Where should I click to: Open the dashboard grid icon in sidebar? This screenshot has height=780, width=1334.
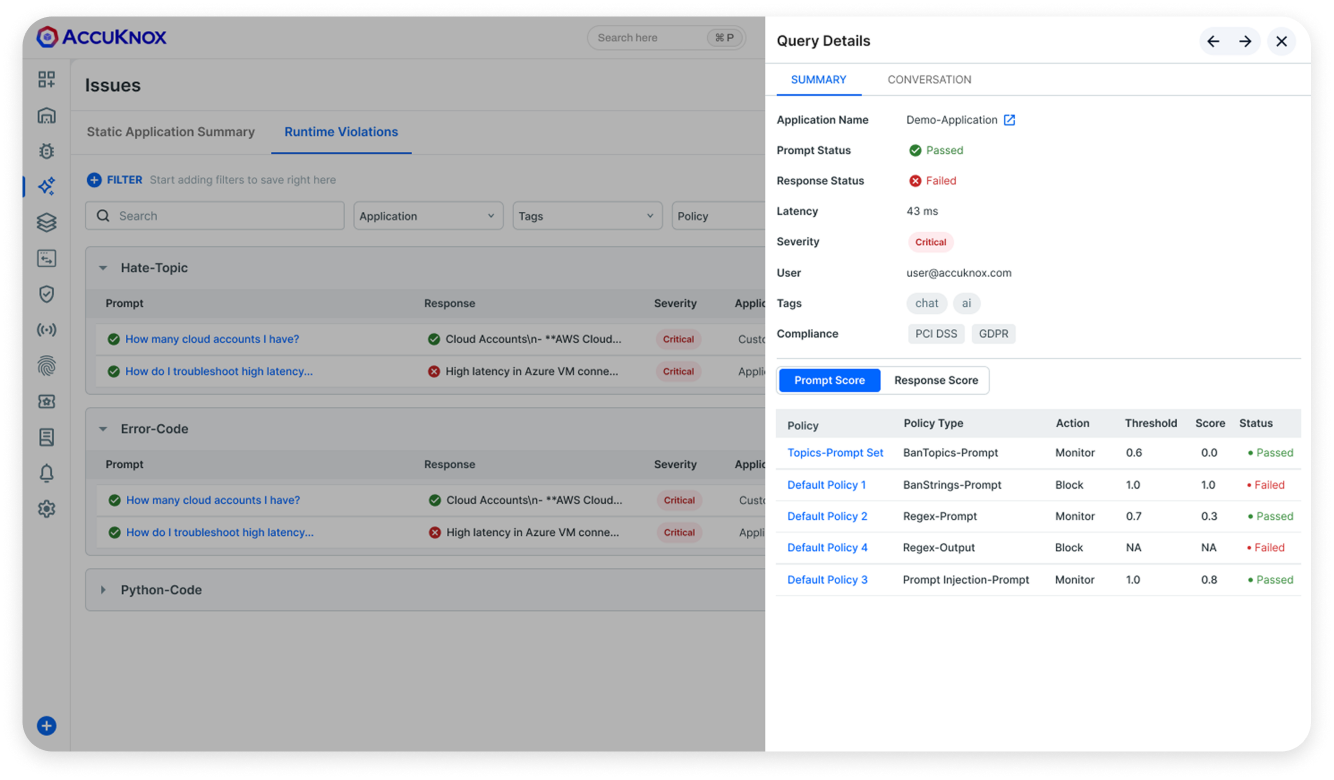coord(46,79)
